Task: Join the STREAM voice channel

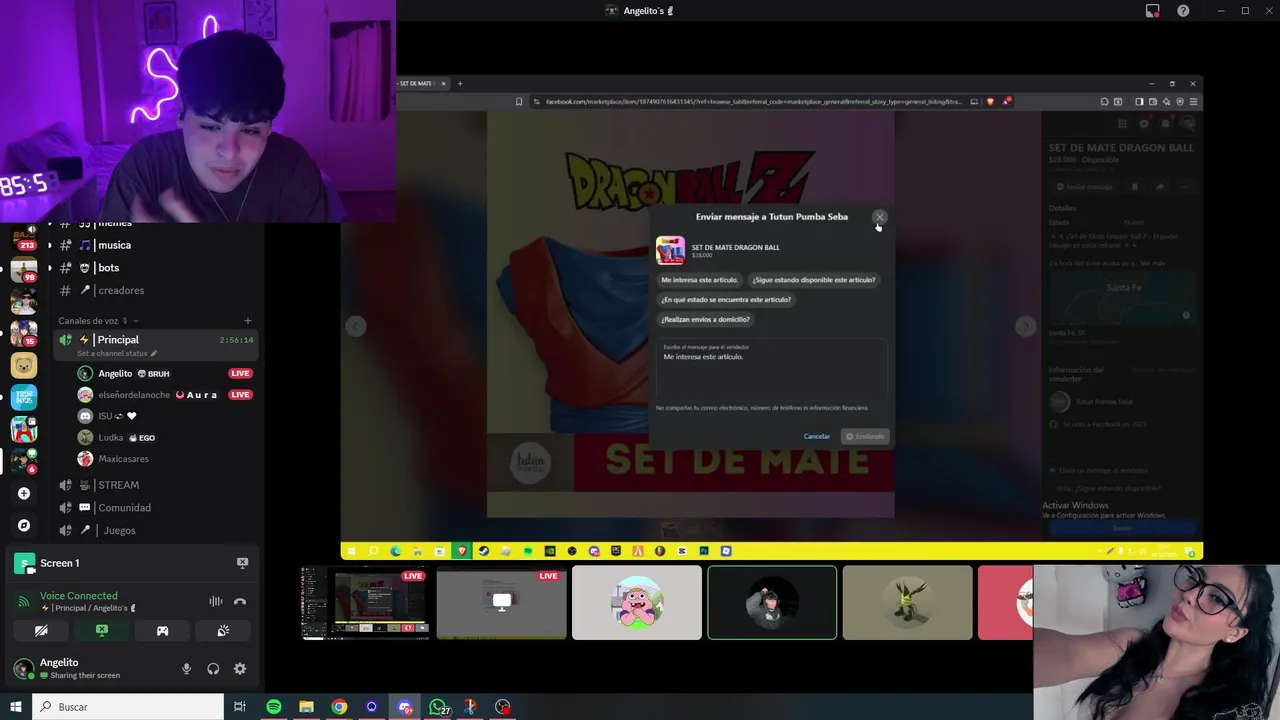Action: pos(118,485)
